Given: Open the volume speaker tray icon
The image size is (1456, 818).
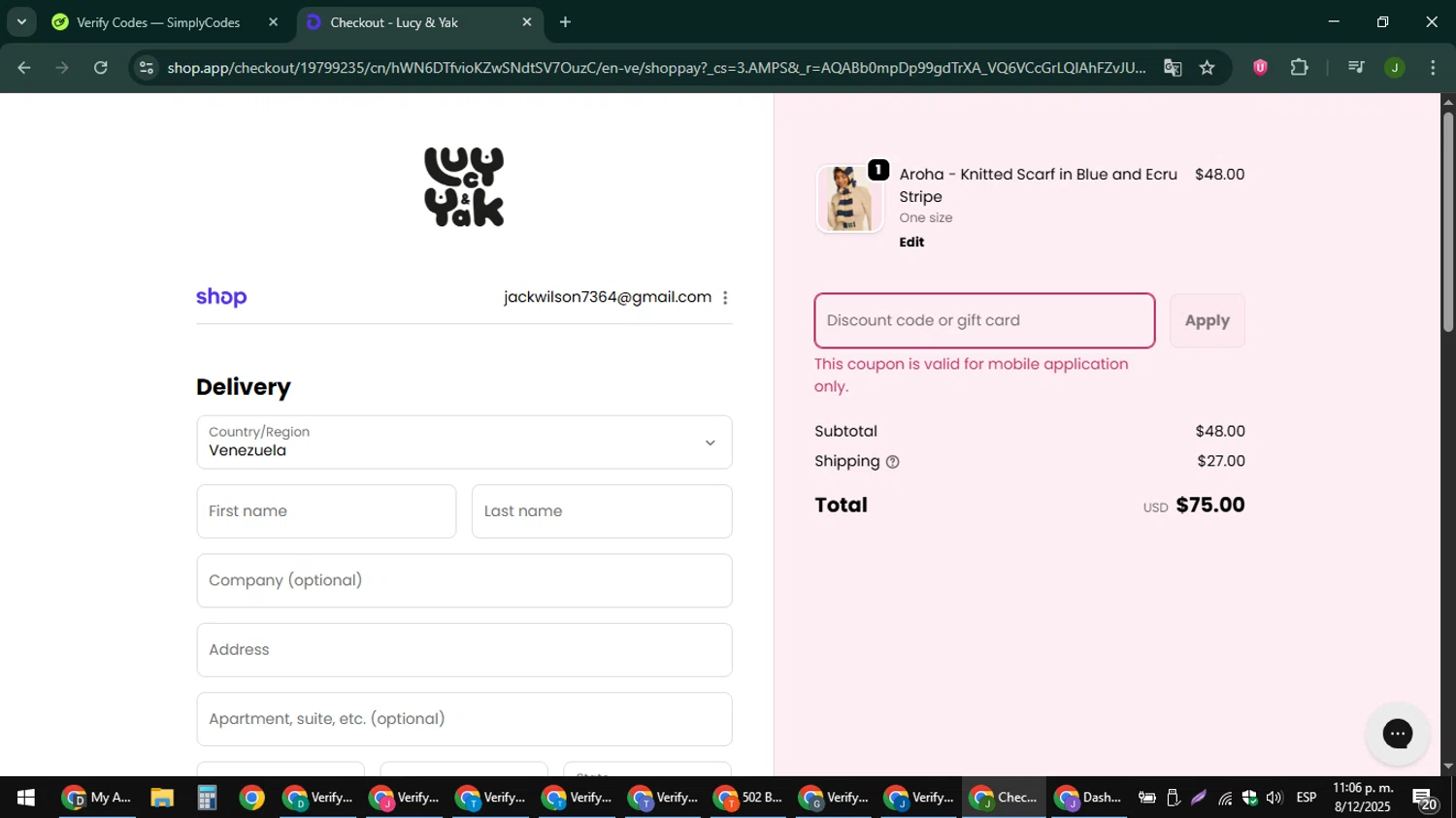Looking at the screenshot, I should click(x=1274, y=798).
